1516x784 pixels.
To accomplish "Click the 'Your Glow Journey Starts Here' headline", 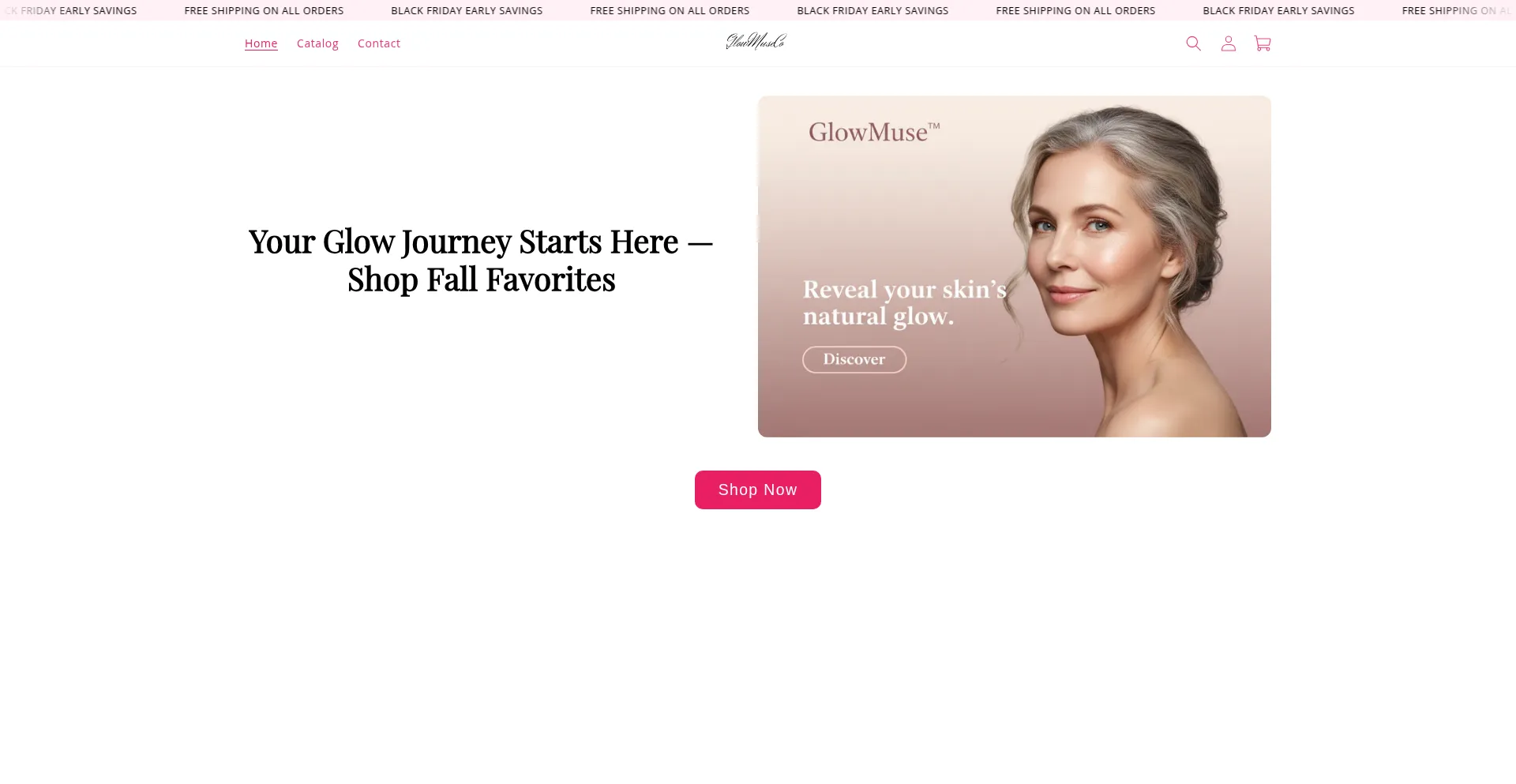I will tap(481, 260).
